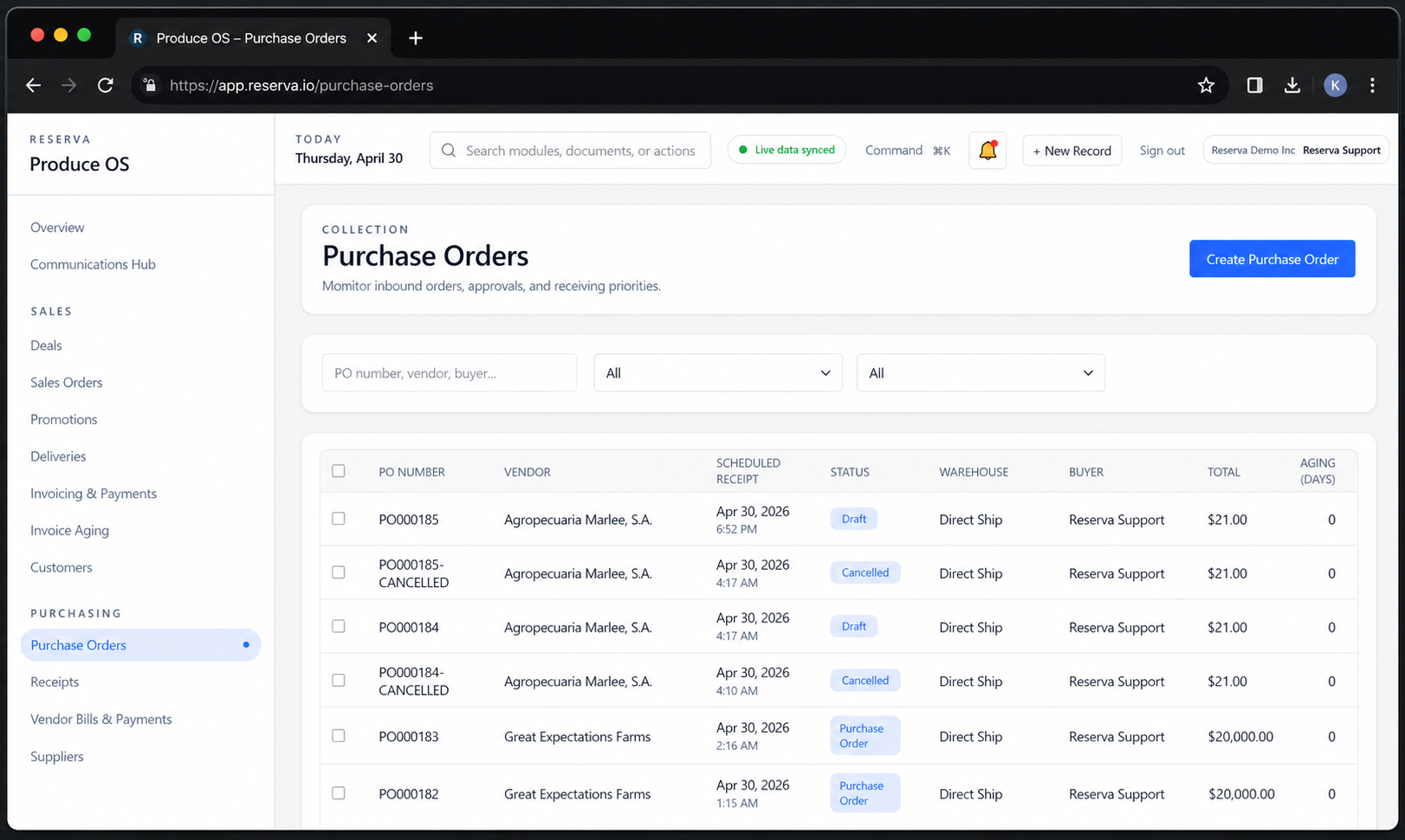
Task: Open PO000185 order number
Action: tap(408, 520)
